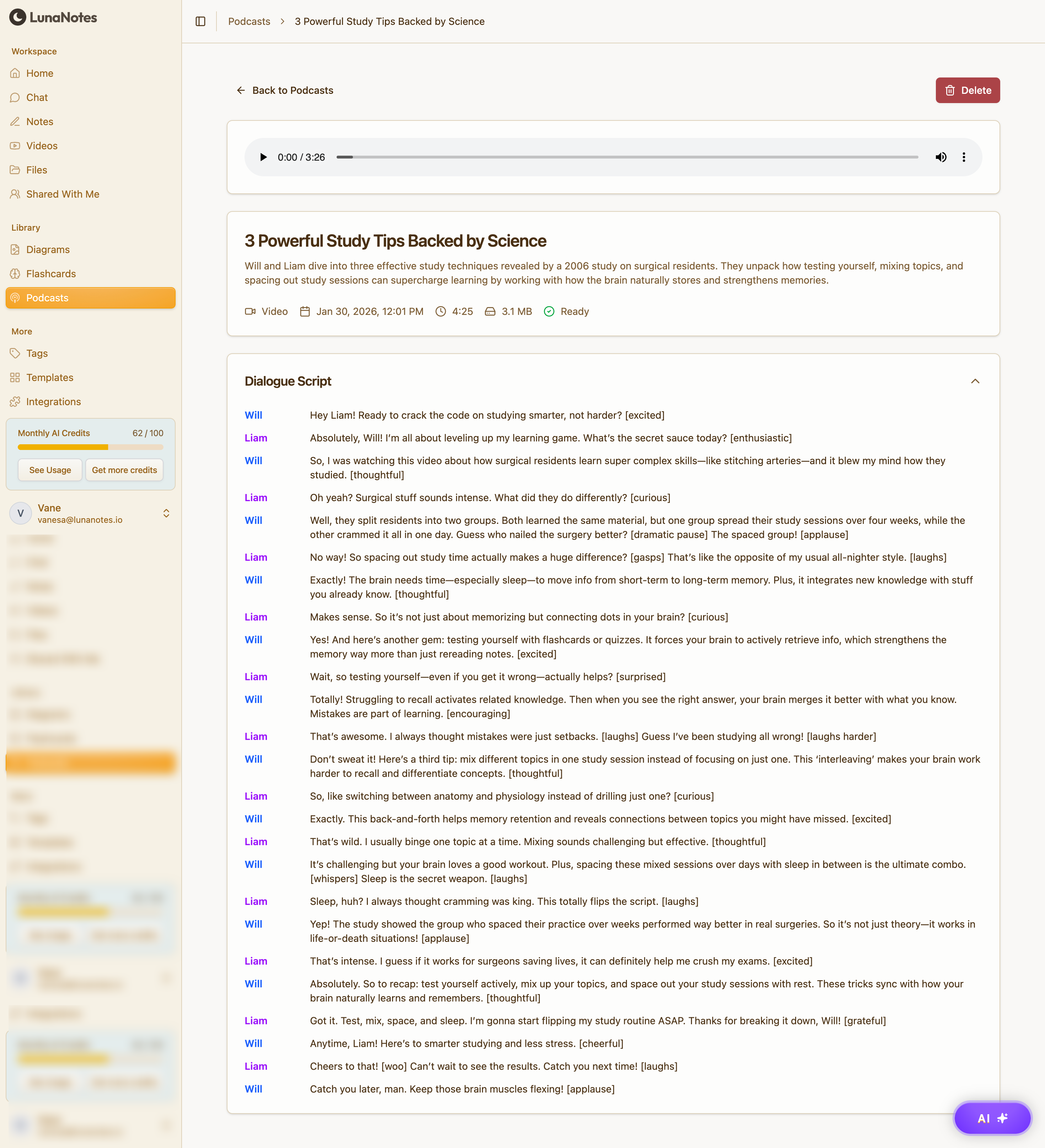This screenshot has width=1045, height=1148.
Task: Open Diagrams from the Library
Action: (48, 250)
